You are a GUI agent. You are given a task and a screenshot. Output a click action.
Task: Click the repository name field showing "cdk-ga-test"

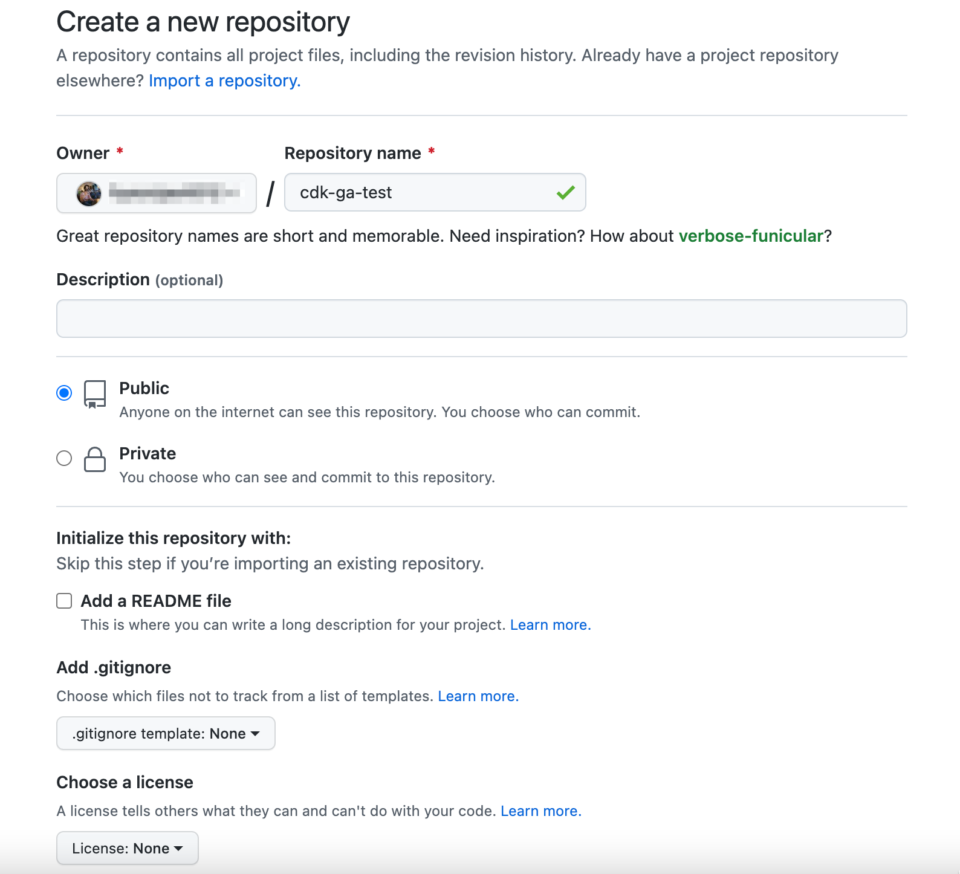pos(420,192)
